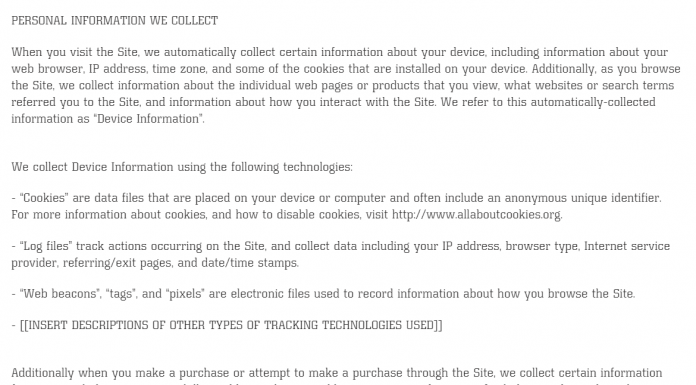The height and width of the screenshot is (385, 696).
Task: Click the phrase automatically-collected
Action: 593,102
